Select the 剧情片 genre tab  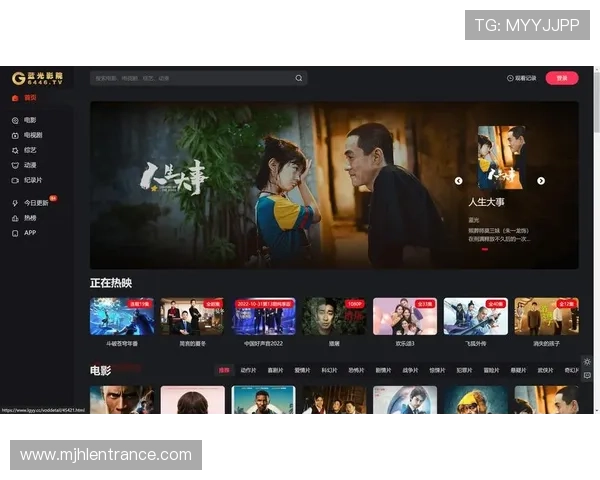(383, 370)
